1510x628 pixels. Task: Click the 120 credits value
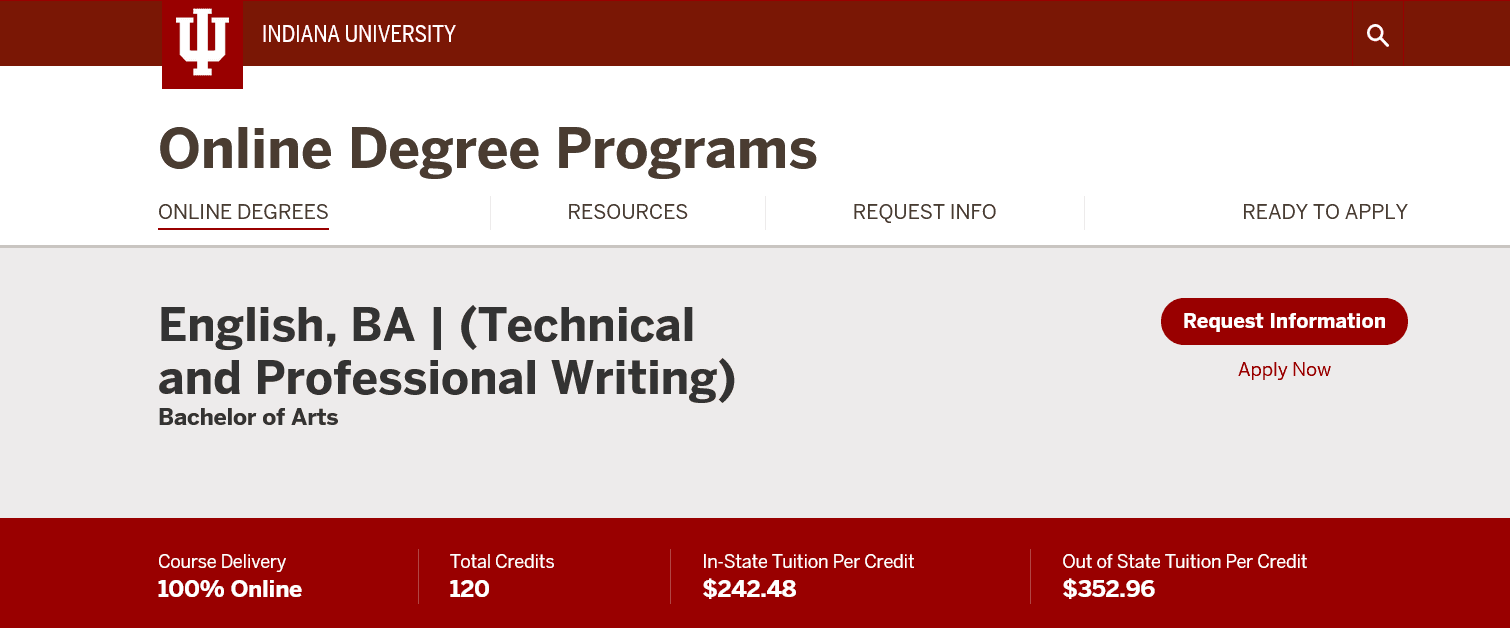[x=469, y=589]
